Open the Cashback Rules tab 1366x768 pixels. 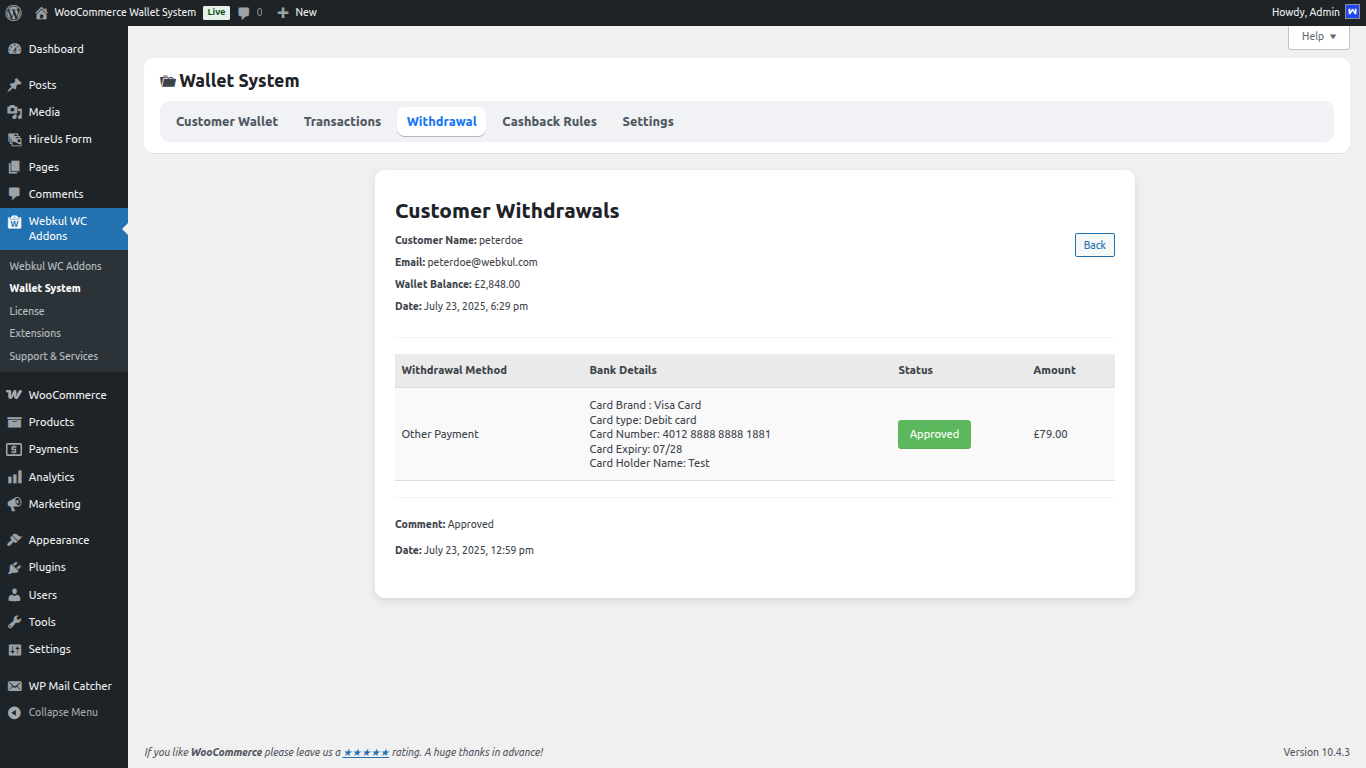pyautogui.click(x=549, y=121)
